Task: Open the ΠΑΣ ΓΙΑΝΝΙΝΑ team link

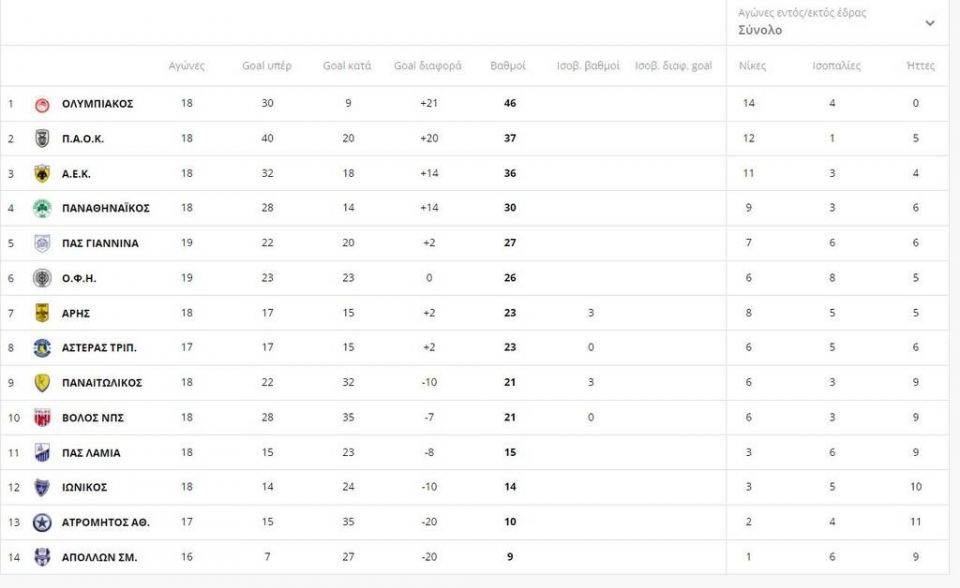Action: click(100, 243)
